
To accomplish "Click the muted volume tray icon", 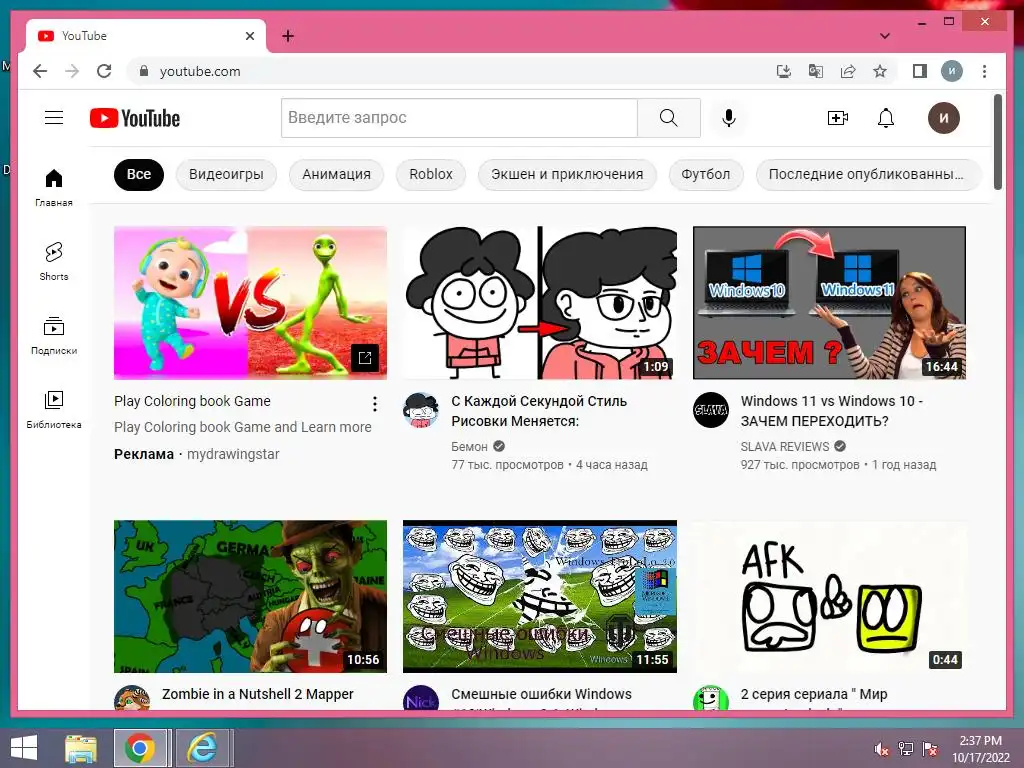I will click(881, 749).
